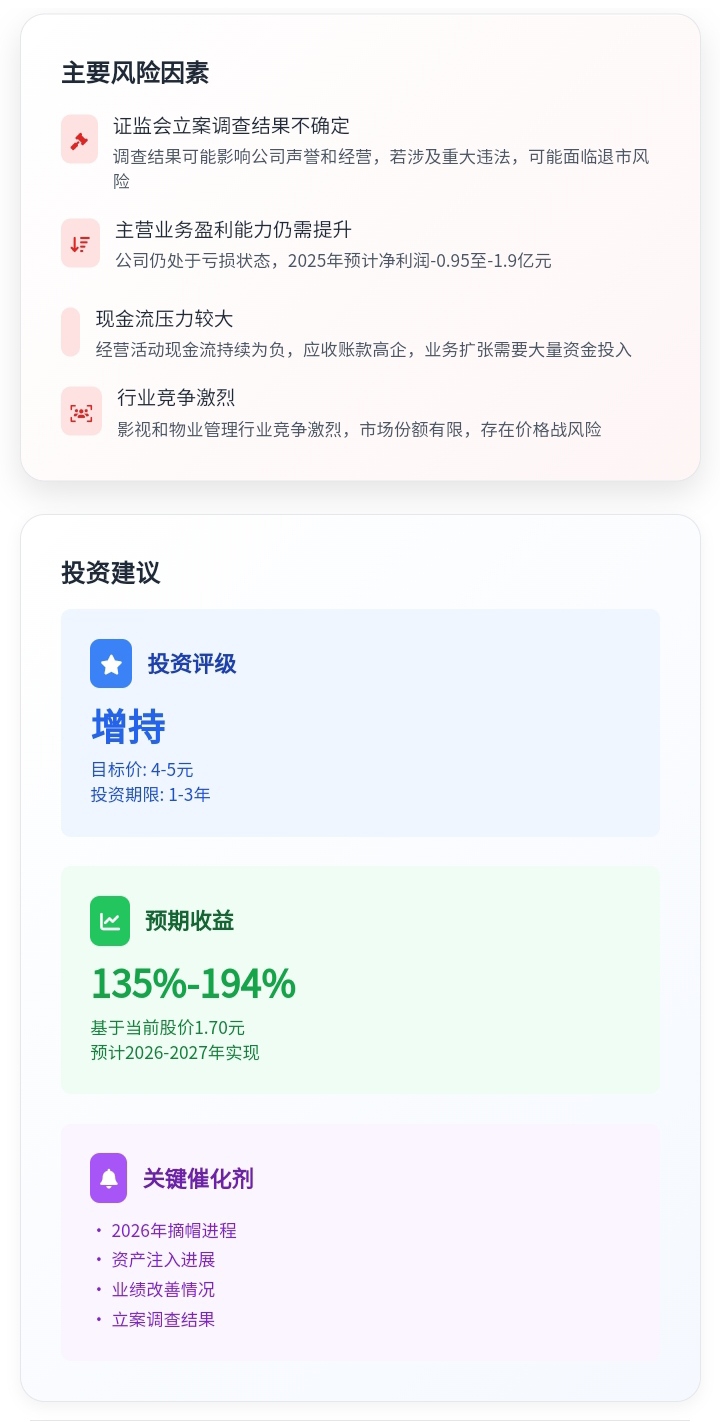Viewport: 720px width, 1422px height.
Task: Click the 基于当前股价1.70元 note
Action: [167, 1028]
